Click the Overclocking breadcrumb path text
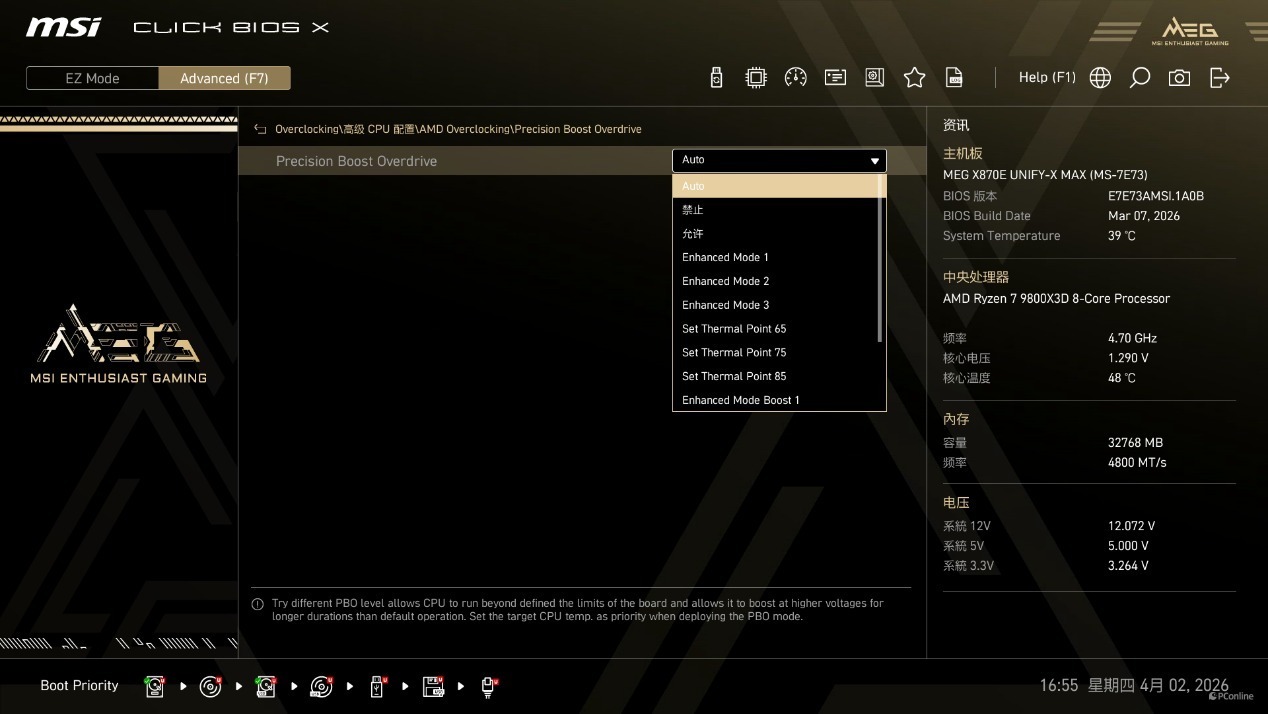This screenshot has height=714, width=1268. point(458,129)
